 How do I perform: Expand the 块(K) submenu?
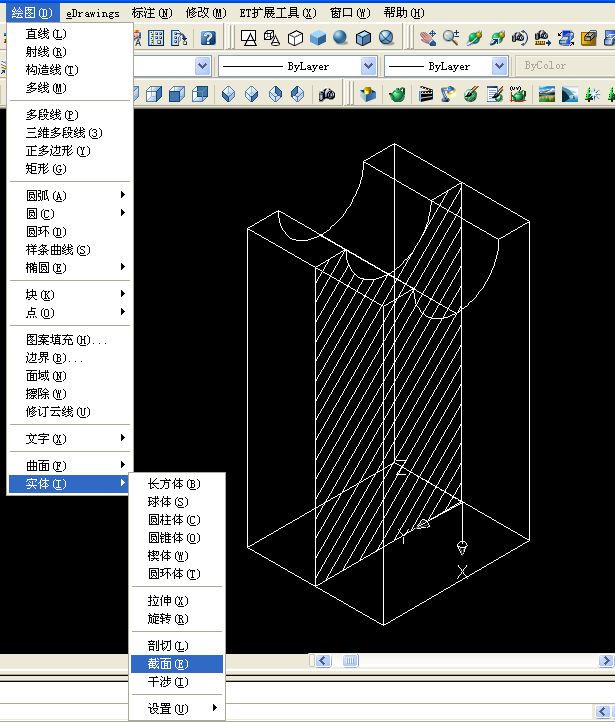coord(70,295)
